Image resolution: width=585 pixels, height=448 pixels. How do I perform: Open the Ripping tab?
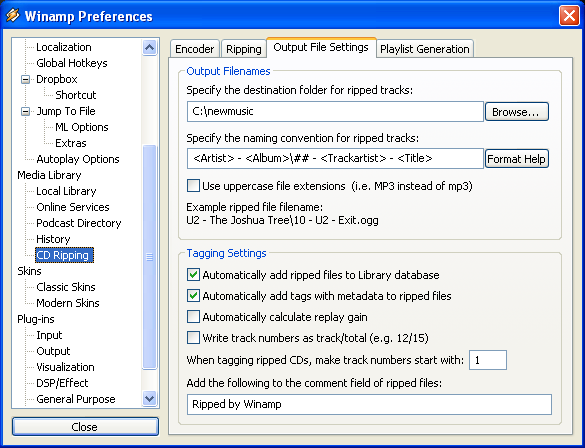click(244, 49)
